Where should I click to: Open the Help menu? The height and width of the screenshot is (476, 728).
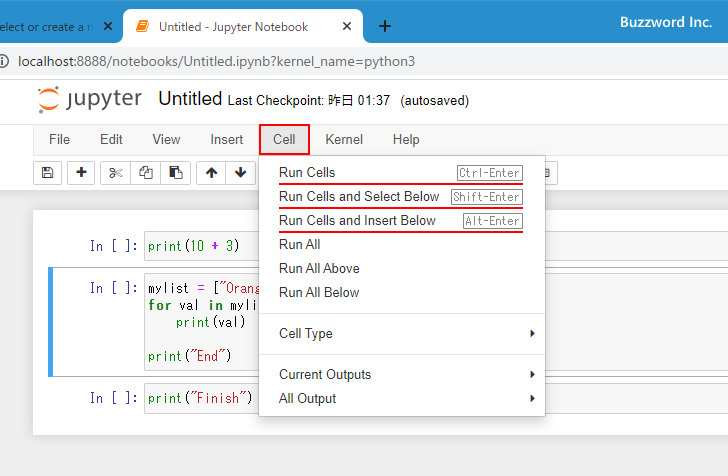click(x=406, y=139)
